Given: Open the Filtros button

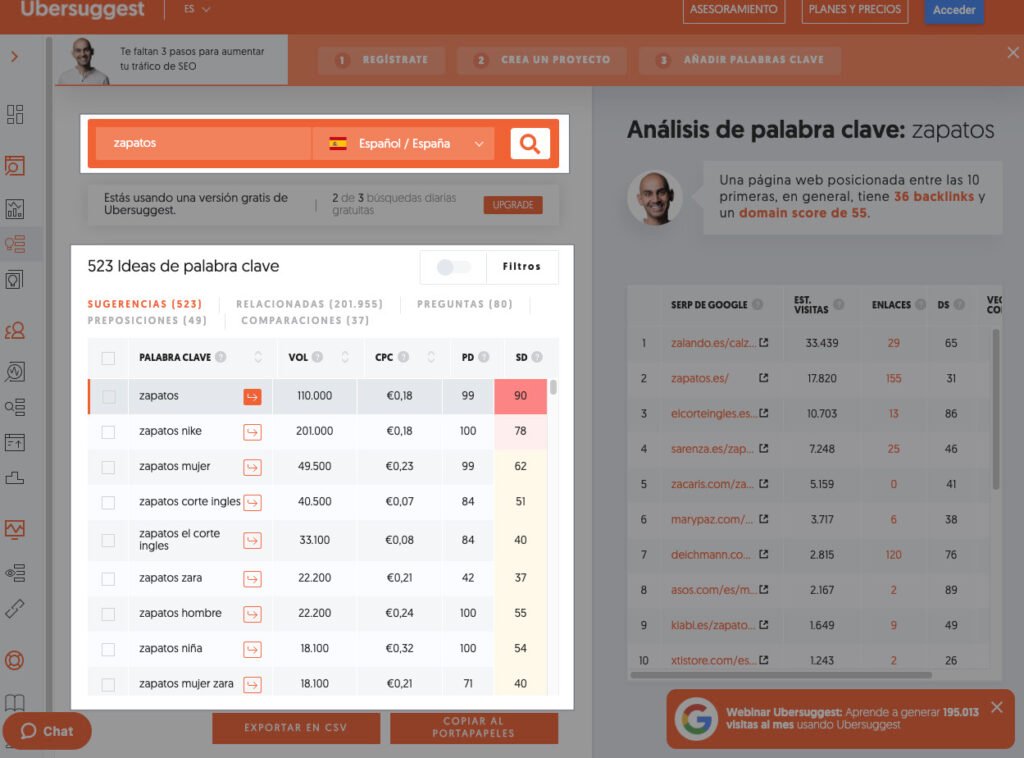Looking at the screenshot, I should click(x=522, y=266).
